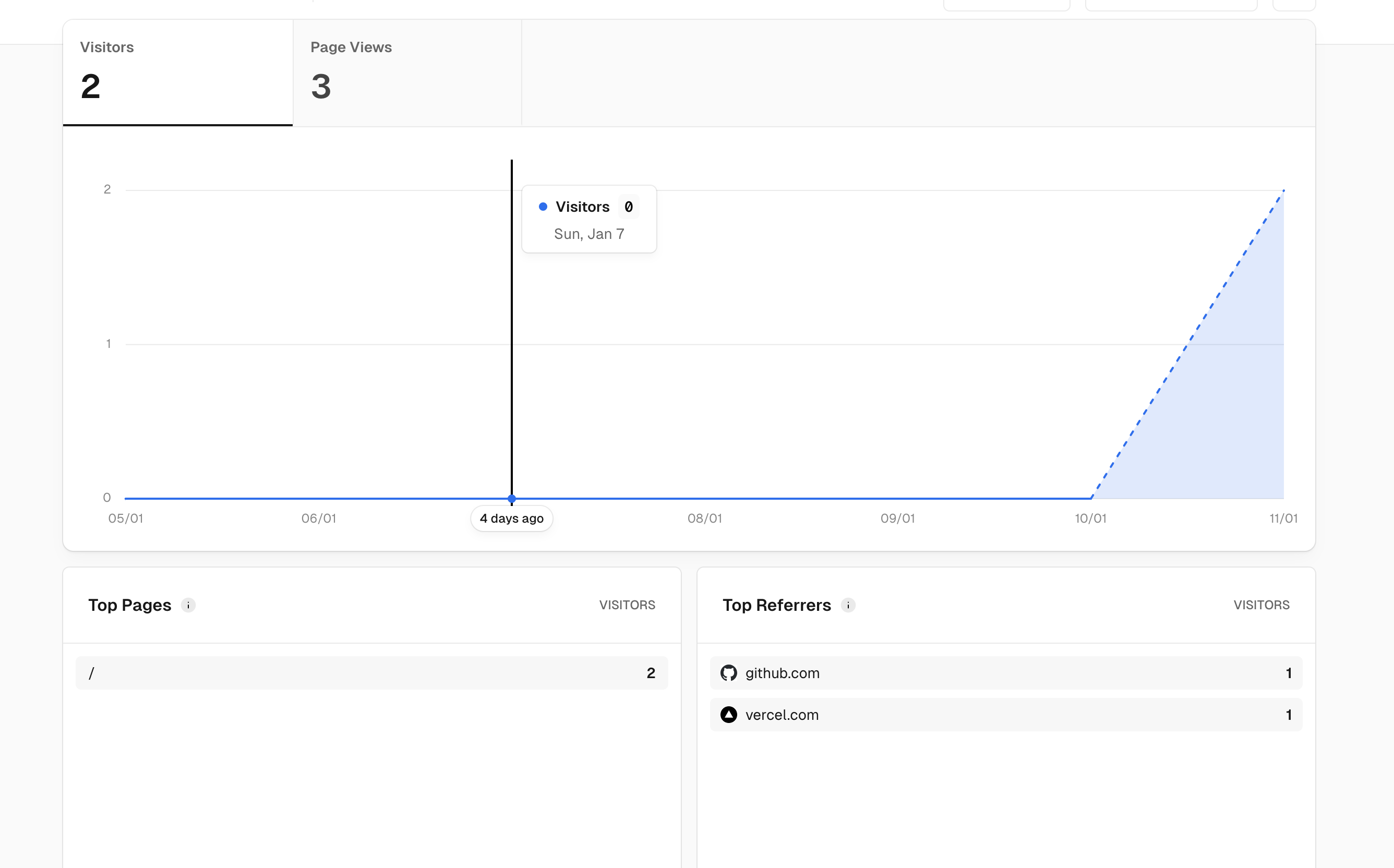Viewport: 1394px width, 868px height.
Task: Click the Top Pages info icon
Action: (x=188, y=605)
